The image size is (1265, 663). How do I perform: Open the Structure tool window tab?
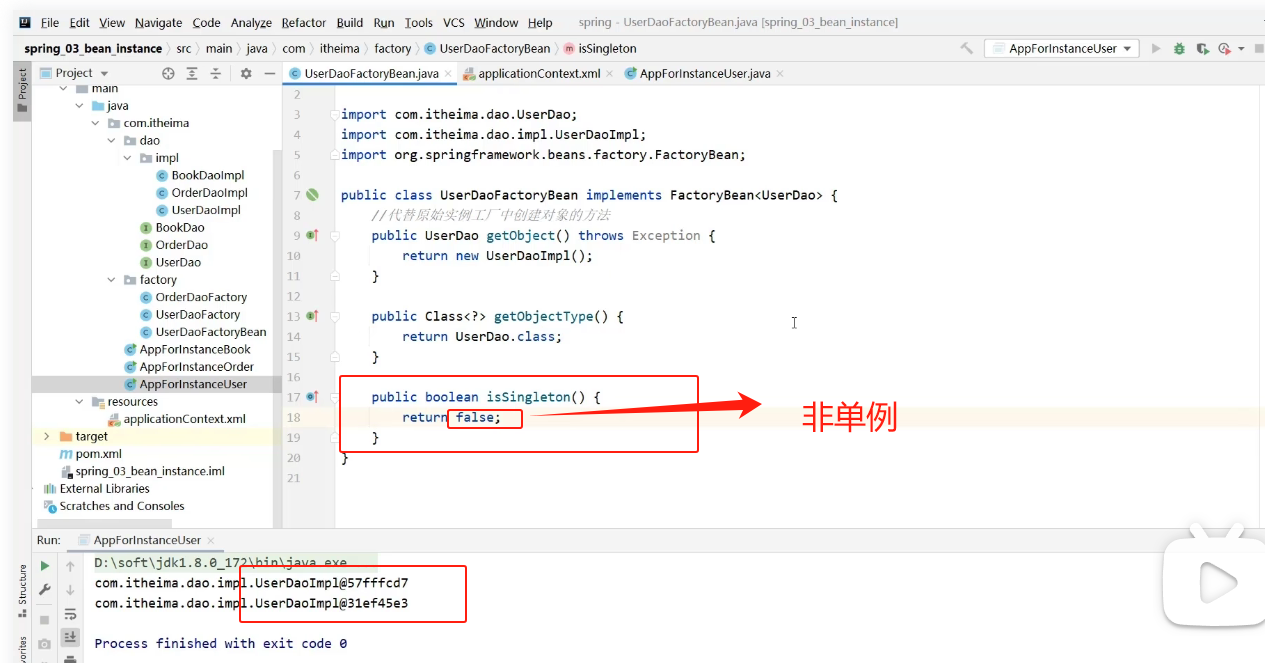(x=22, y=590)
